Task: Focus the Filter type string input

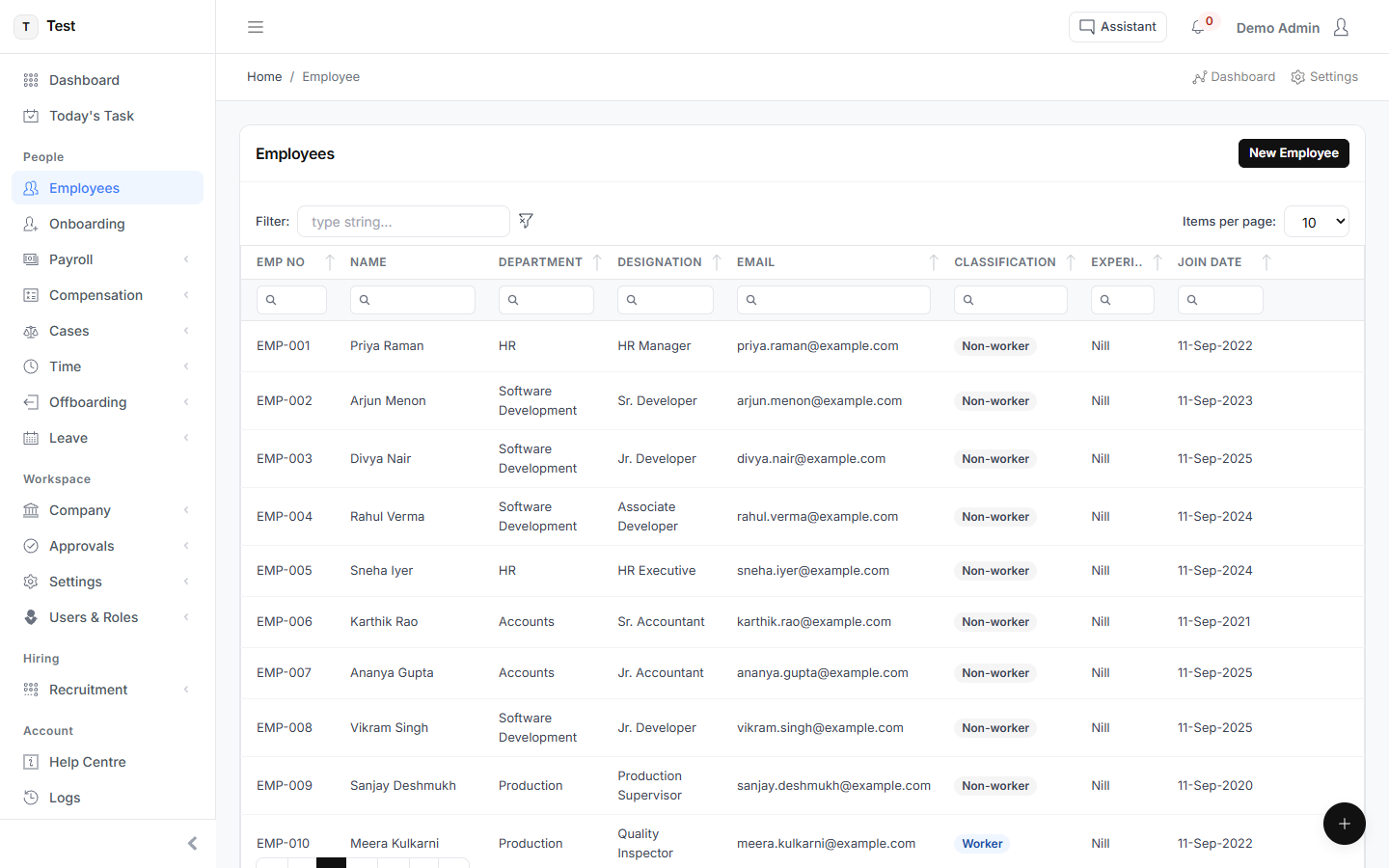Action: tap(403, 222)
